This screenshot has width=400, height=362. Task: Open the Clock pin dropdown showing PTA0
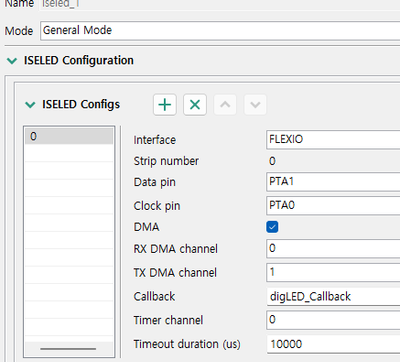coord(333,205)
